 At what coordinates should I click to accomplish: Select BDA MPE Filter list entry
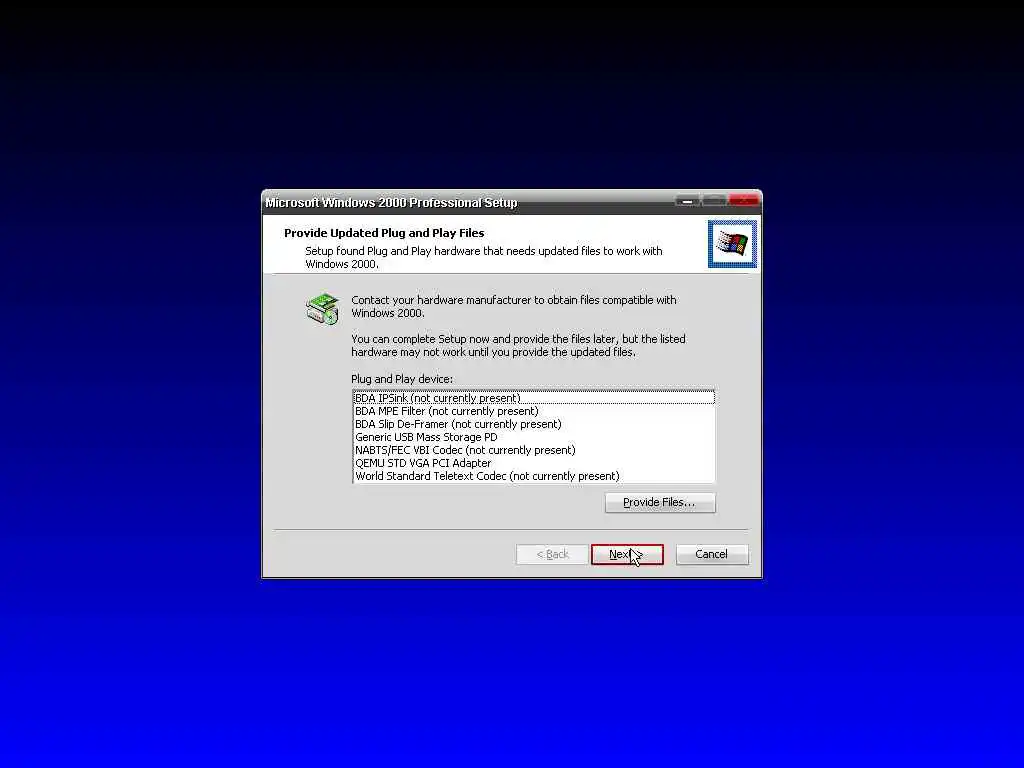[534, 411]
